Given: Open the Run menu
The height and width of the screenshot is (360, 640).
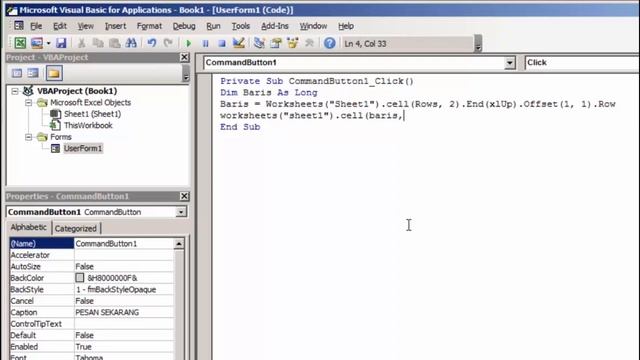Looking at the screenshot, I should pyautogui.click(x=213, y=26).
